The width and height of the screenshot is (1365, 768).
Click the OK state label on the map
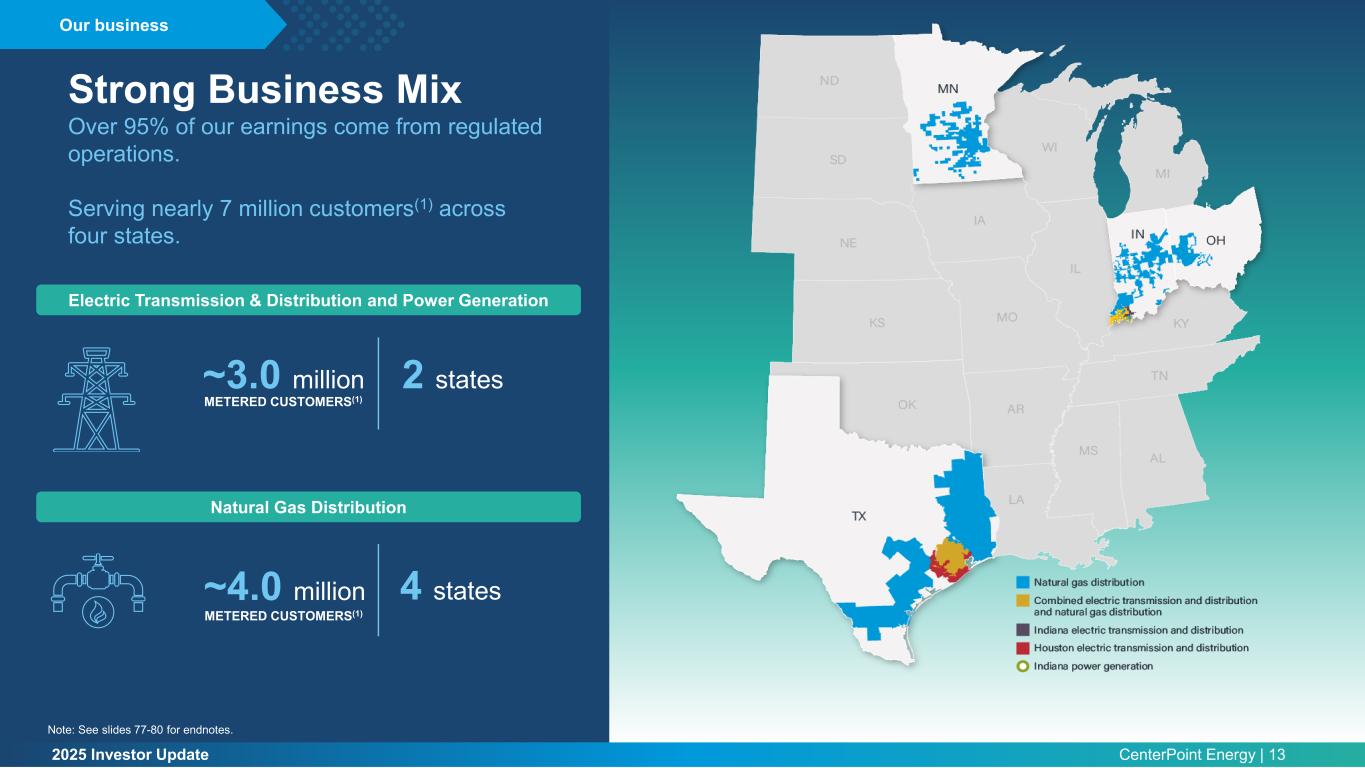click(907, 405)
